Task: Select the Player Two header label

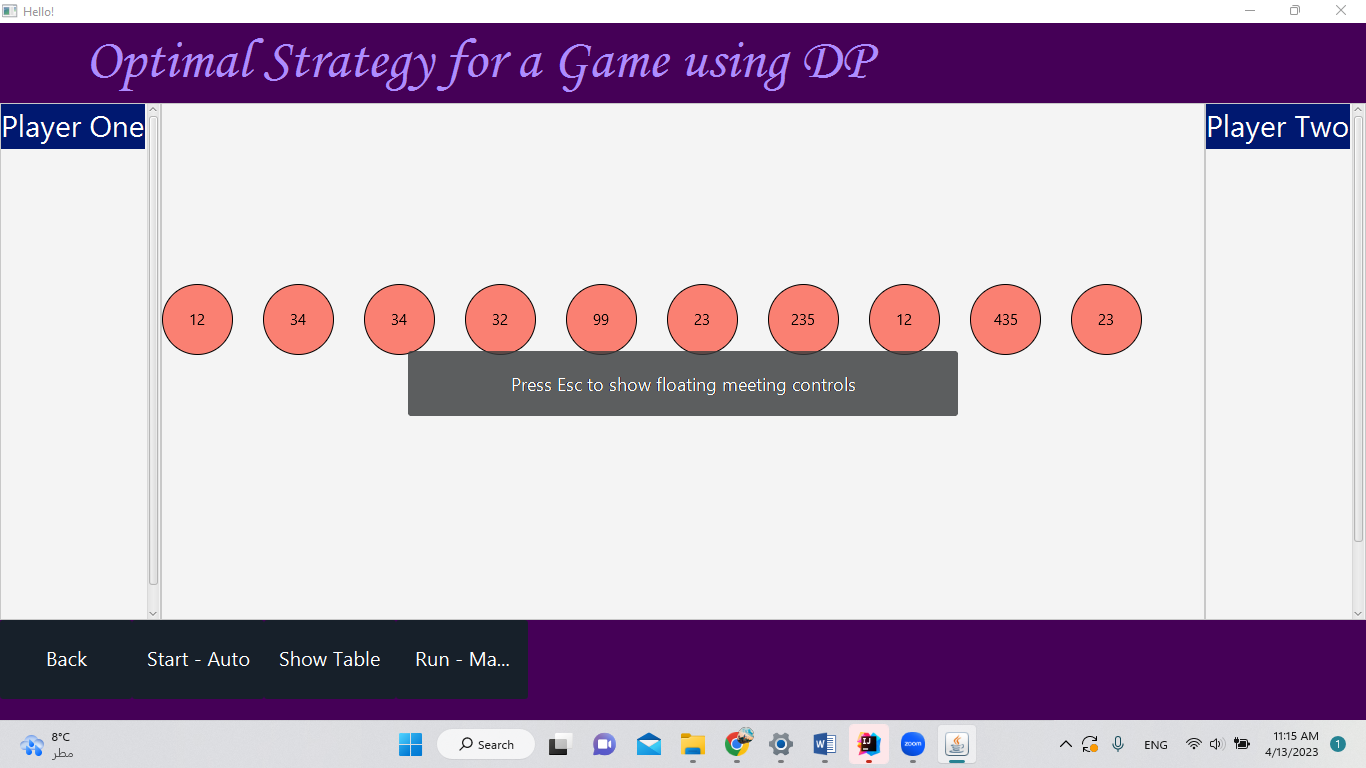Action: pos(1278,127)
